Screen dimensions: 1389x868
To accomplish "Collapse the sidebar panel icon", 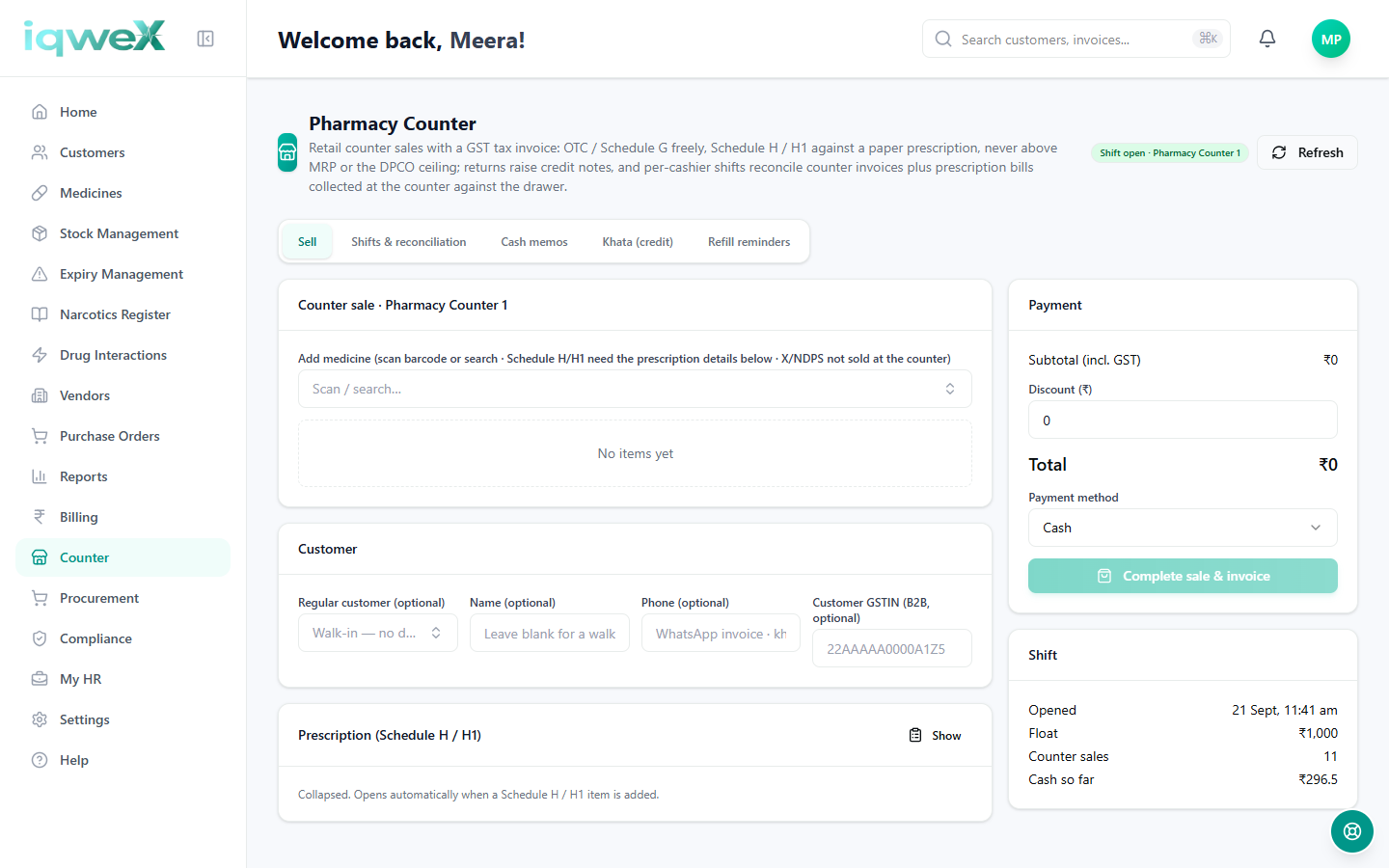I will [205, 39].
